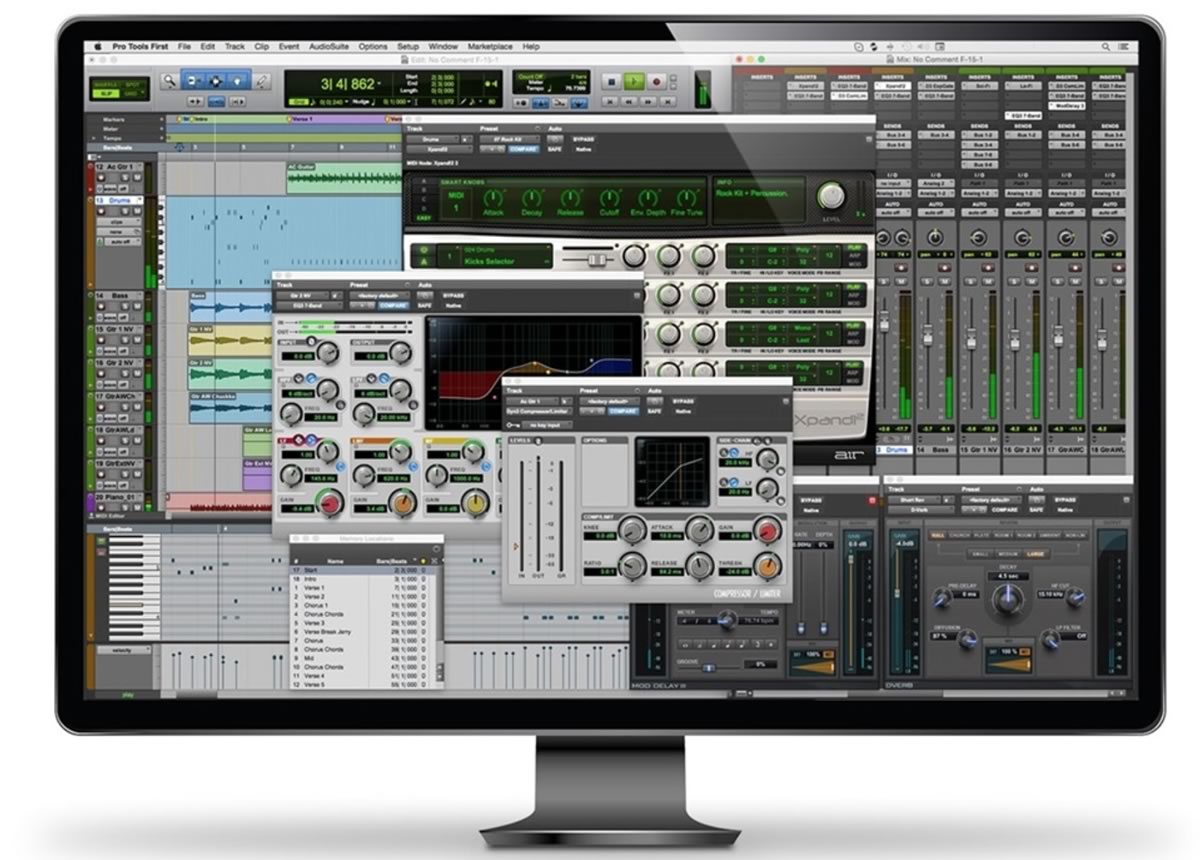Screen dimensions: 1200x860
Task: Toggle BYPASS in the Compressor/Limiter window
Action: coord(682,401)
